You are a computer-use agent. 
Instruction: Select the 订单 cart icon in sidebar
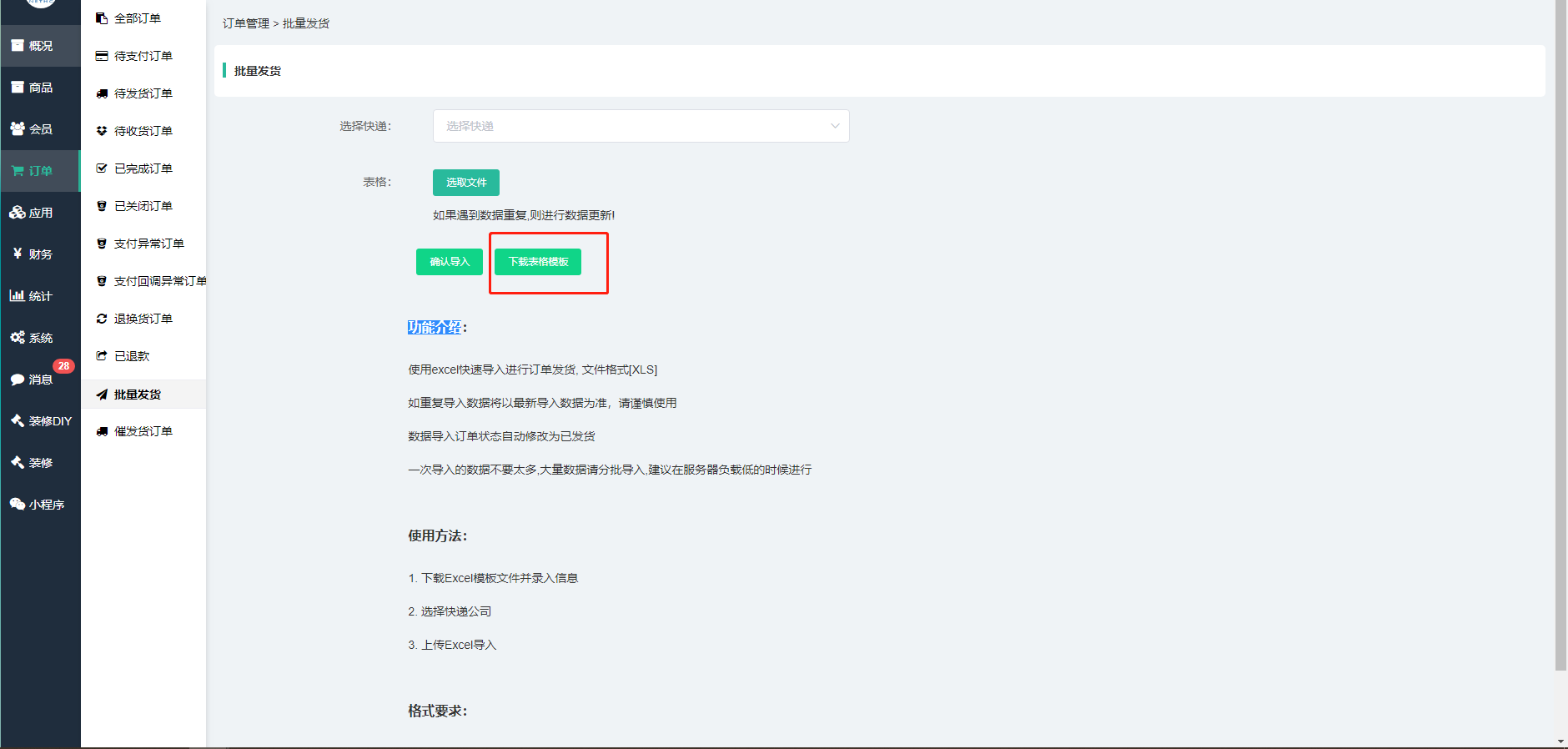point(18,171)
